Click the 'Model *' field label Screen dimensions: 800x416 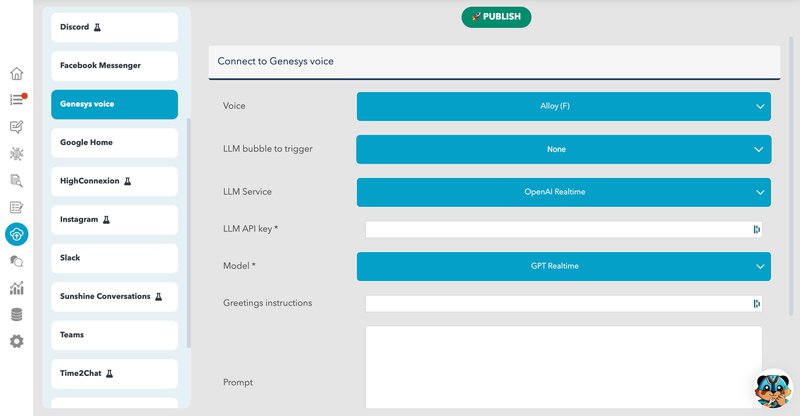click(239, 265)
